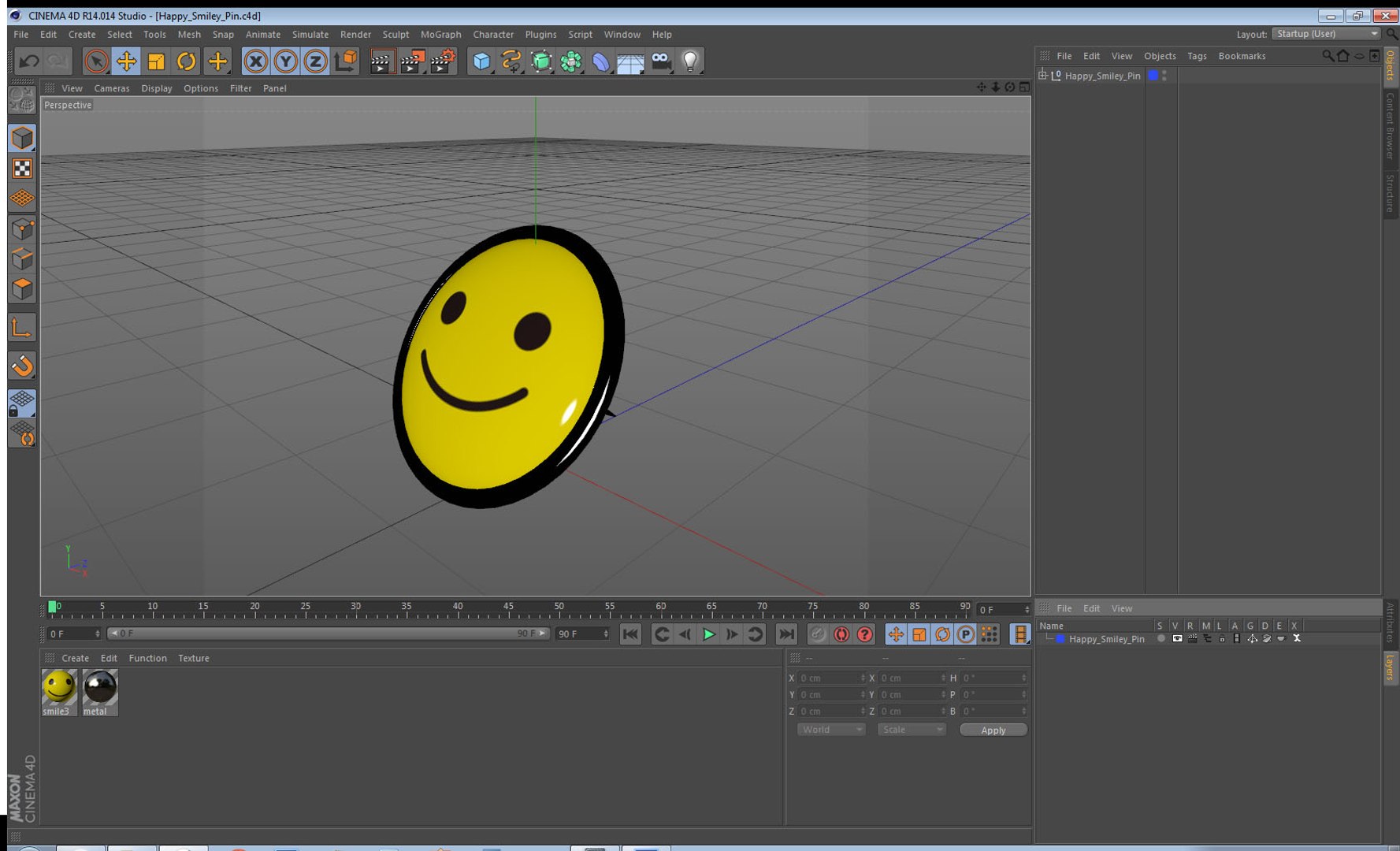This screenshot has width=1400, height=851.
Task: Toggle solo for Happy_Smiley_Pin layer
Action: click(x=1161, y=639)
